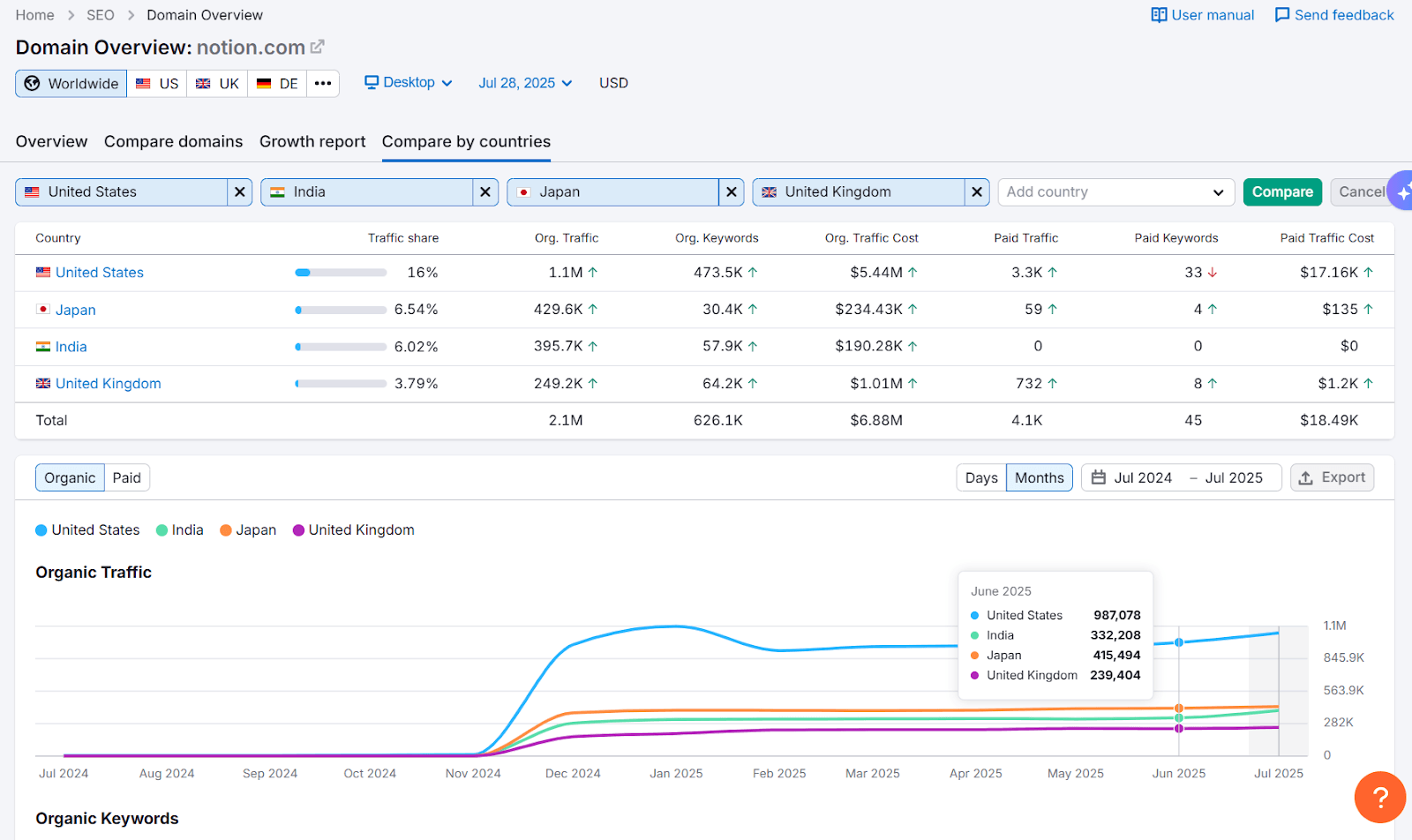This screenshot has width=1412, height=840.
Task: Switch chart to Paid traffic
Action: [x=127, y=477]
